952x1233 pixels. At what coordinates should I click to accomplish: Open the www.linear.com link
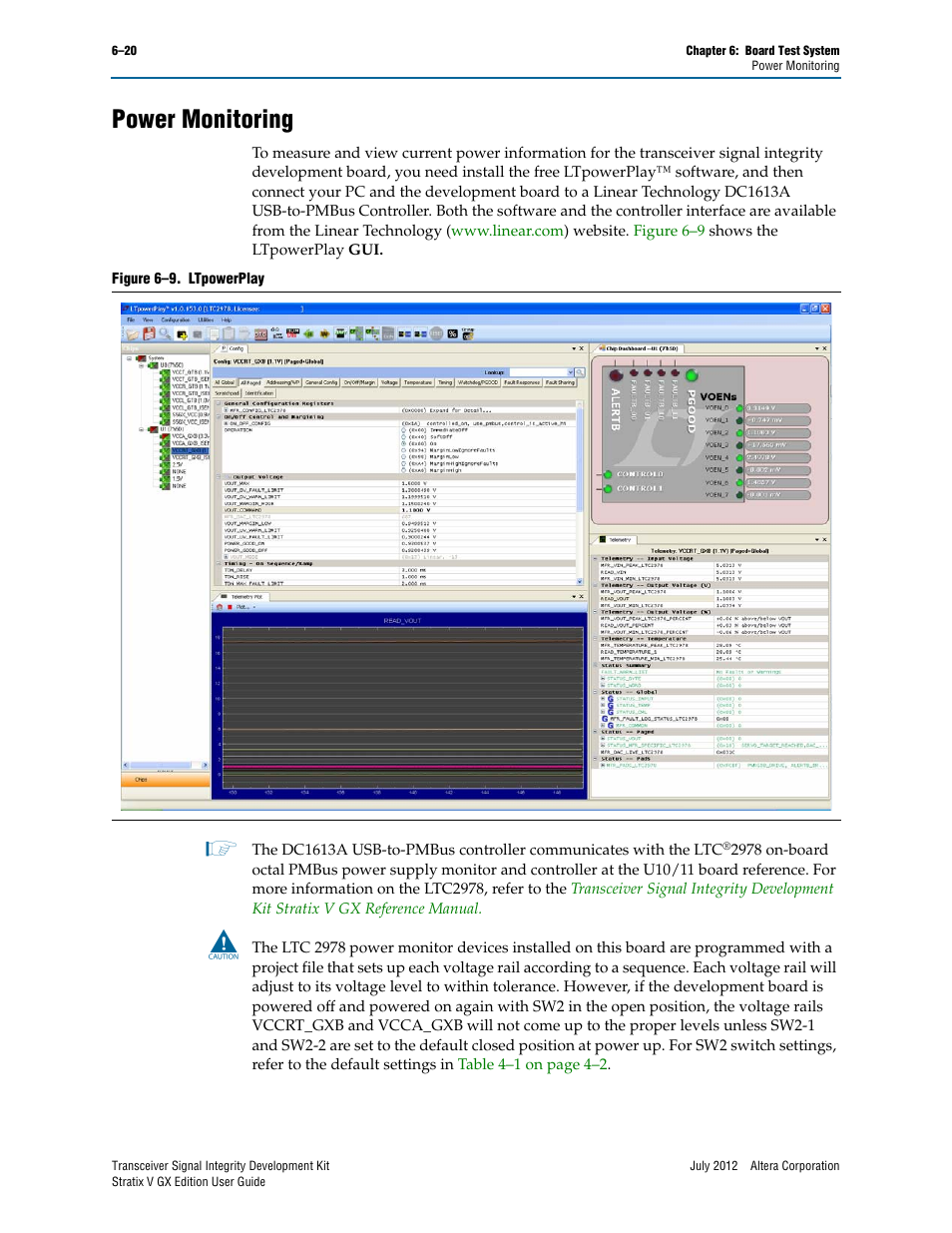(x=508, y=231)
